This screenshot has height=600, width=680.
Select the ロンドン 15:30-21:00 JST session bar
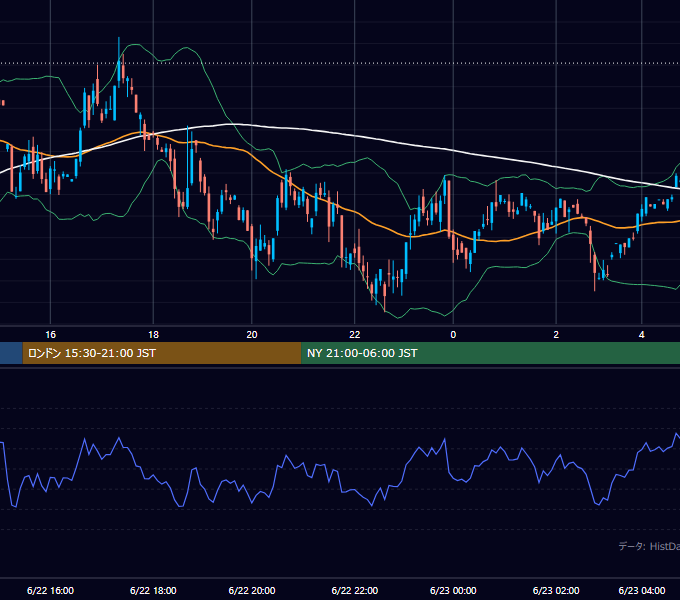pos(162,353)
